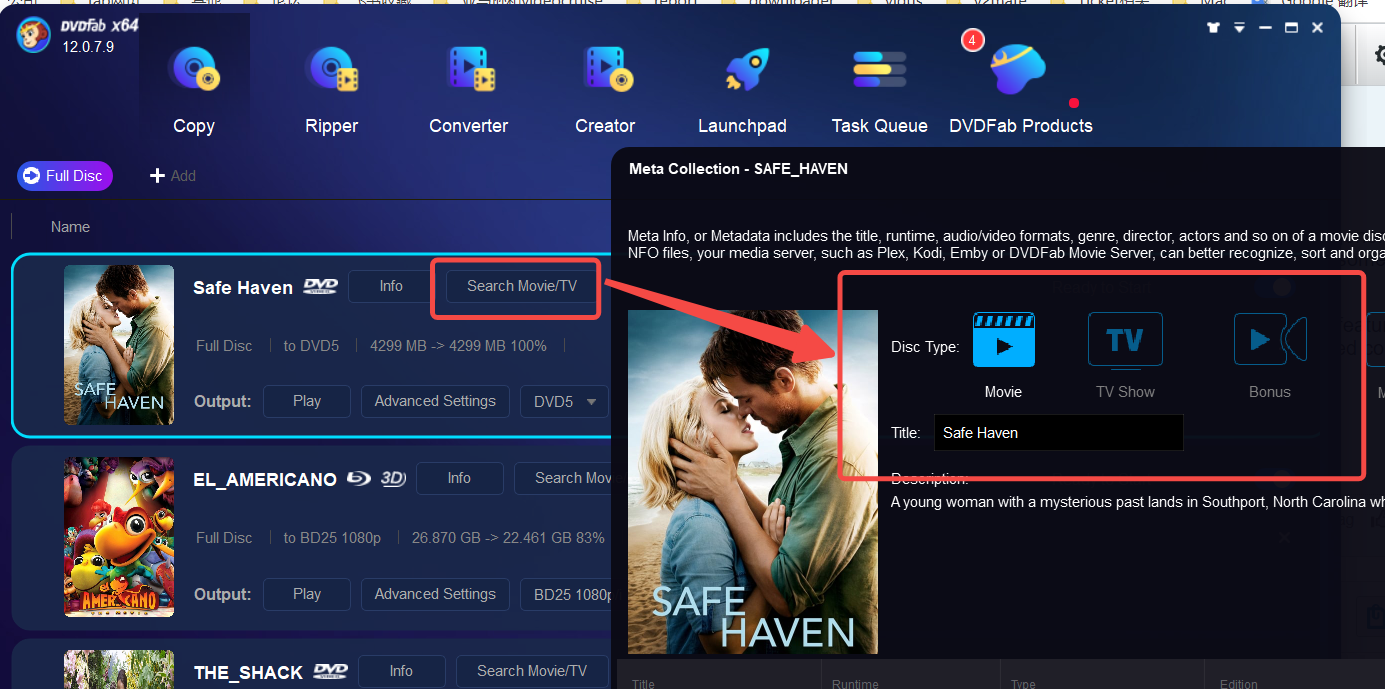Viewport: 1385px width, 689px height.
Task: Open the Copy module
Action: [x=194, y=91]
